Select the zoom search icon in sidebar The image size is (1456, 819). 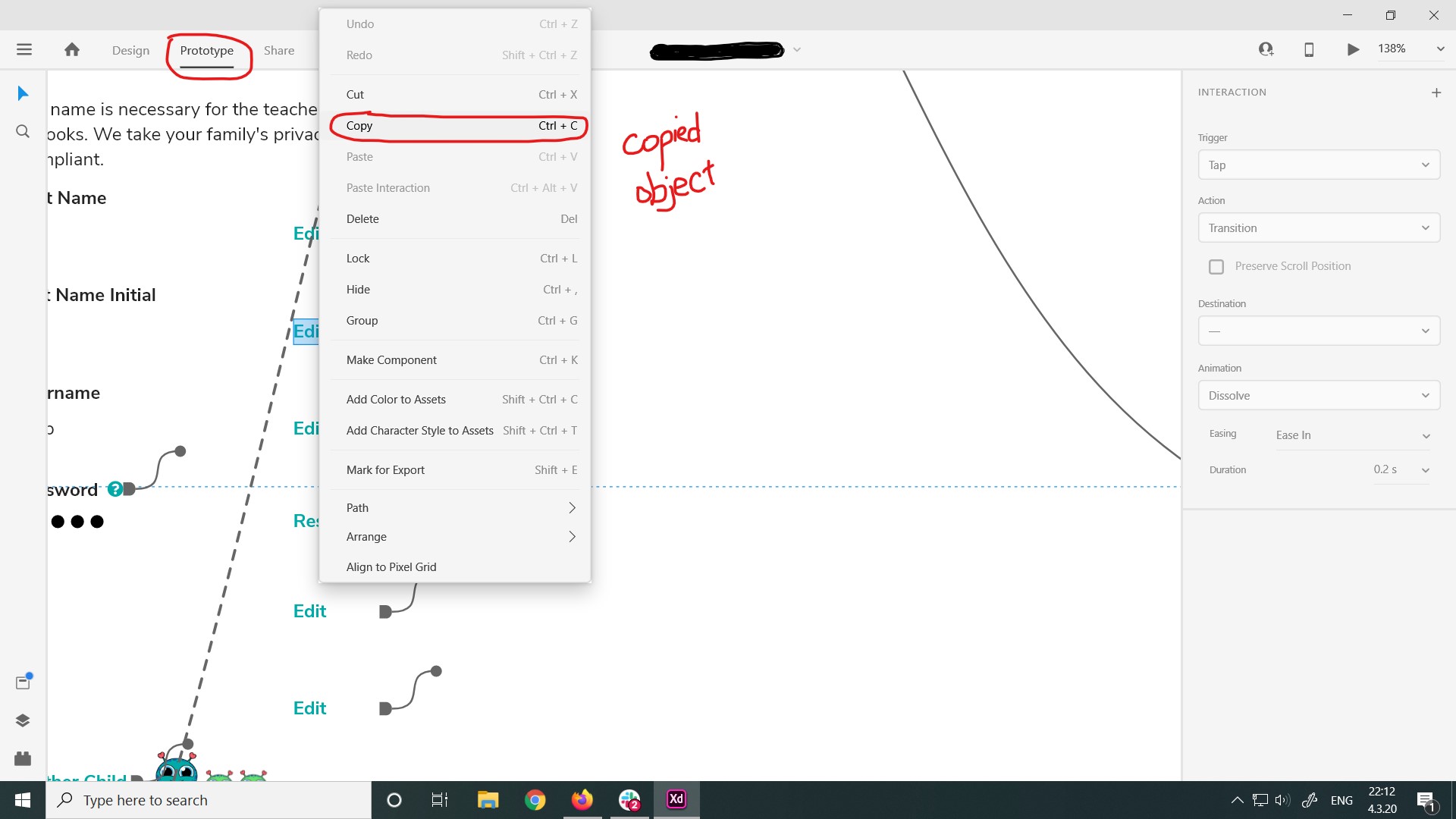click(x=22, y=130)
